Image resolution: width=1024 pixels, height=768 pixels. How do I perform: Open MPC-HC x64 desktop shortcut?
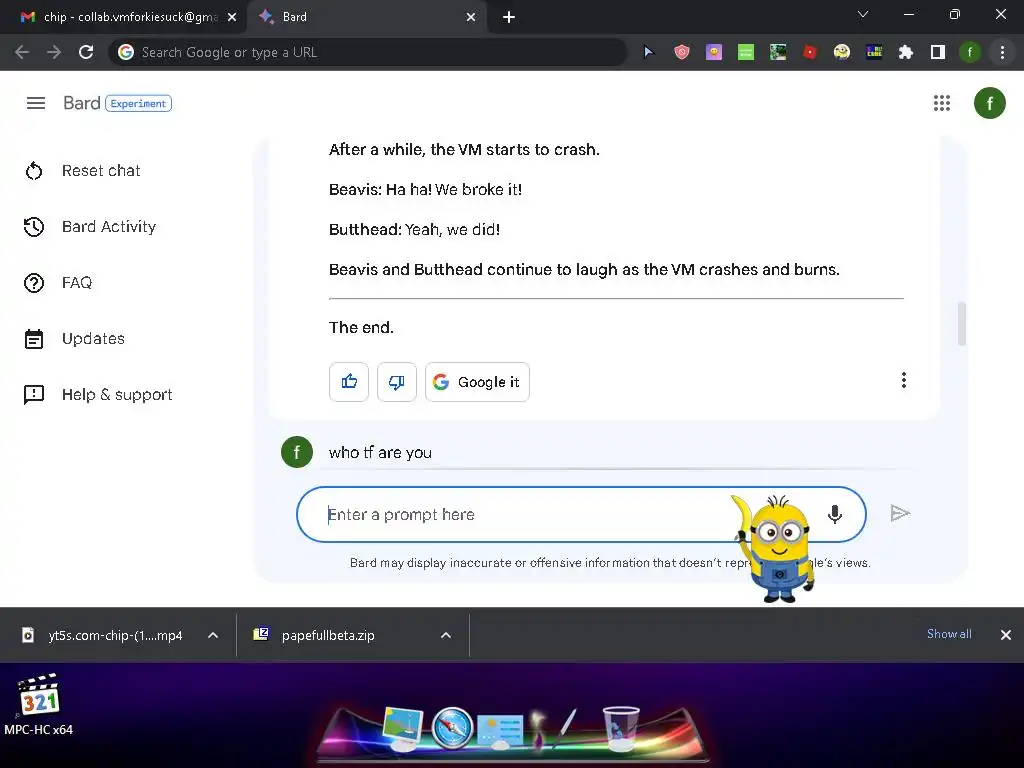tap(39, 705)
